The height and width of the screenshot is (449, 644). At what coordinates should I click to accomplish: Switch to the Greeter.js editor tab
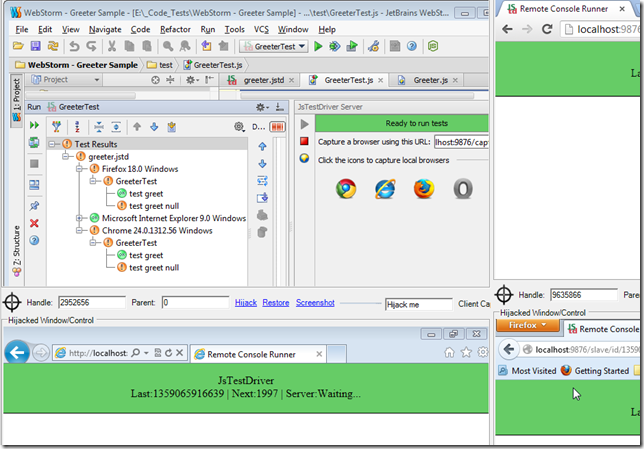pyautogui.click(x=428, y=80)
